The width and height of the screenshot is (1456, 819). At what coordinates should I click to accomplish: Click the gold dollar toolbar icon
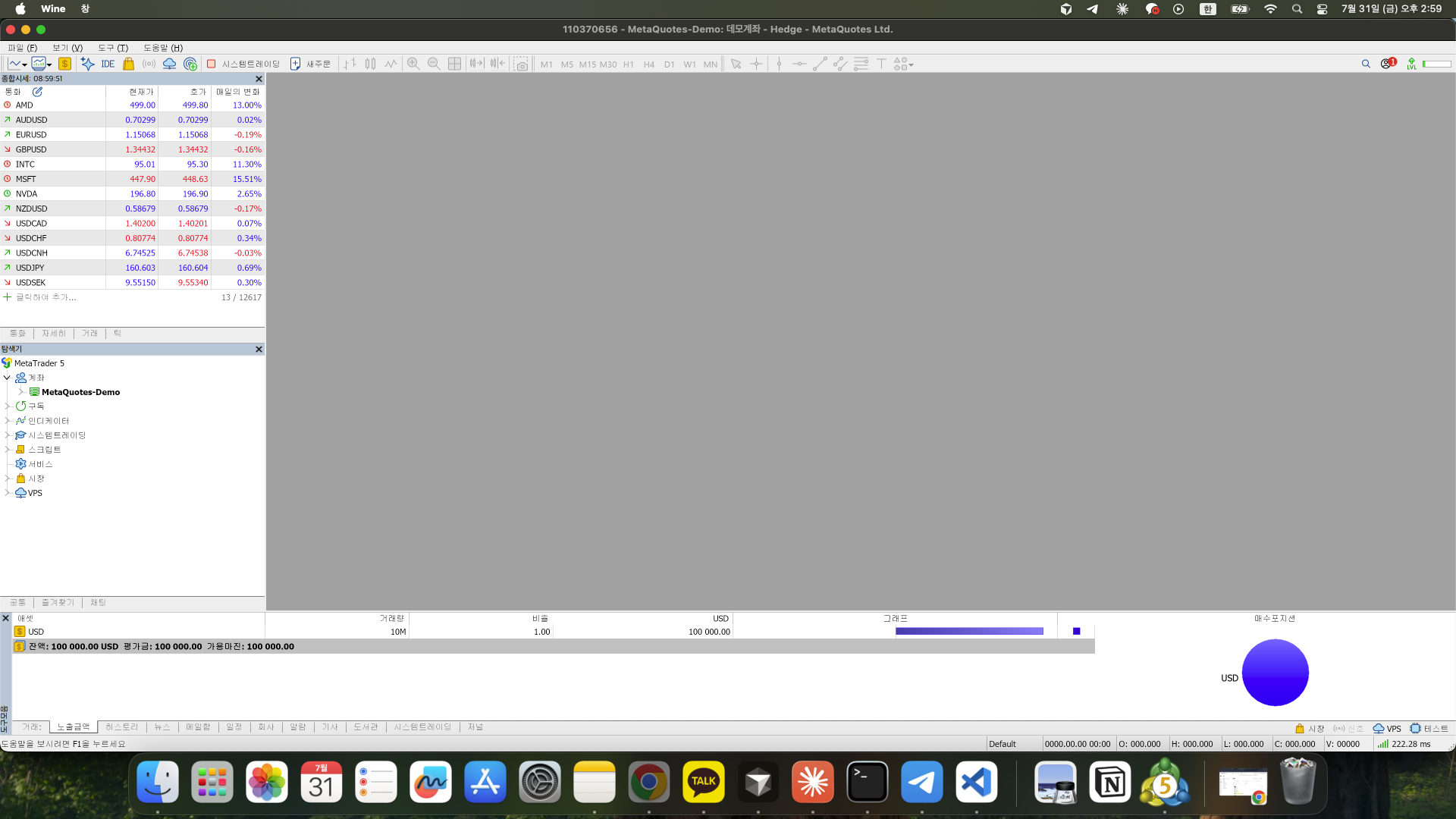(65, 64)
